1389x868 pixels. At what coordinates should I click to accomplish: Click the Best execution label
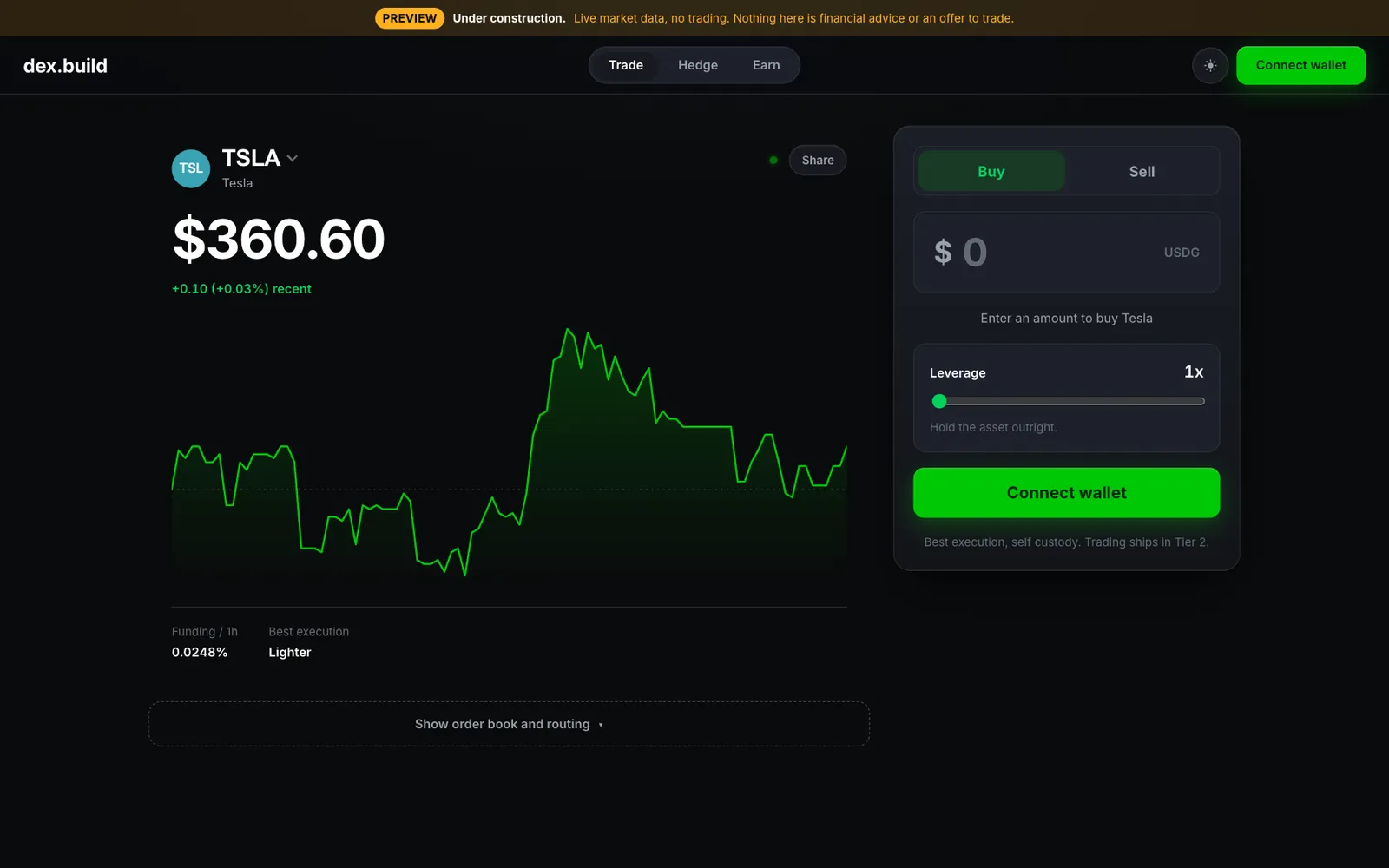coord(308,632)
